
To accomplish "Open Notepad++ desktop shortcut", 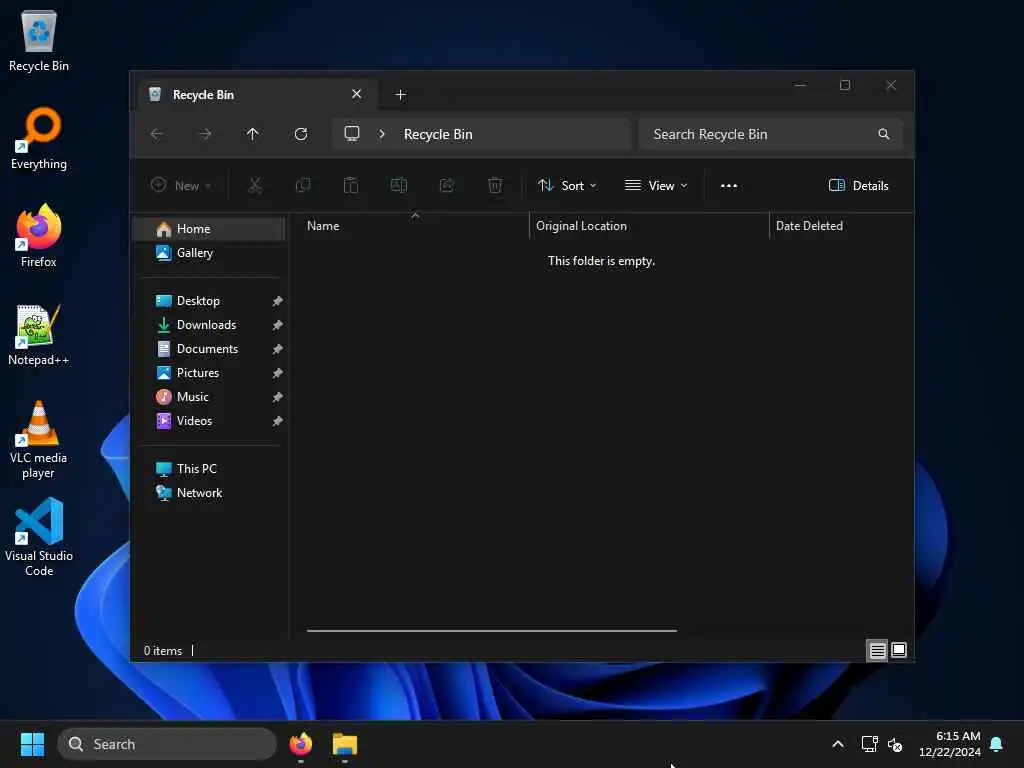I will point(39,334).
